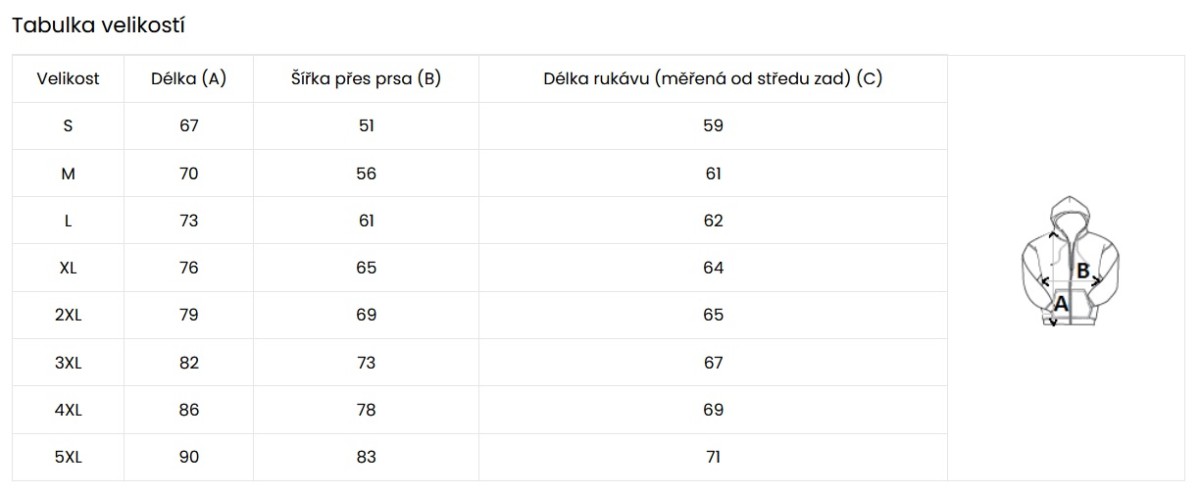1200x493 pixels.
Task: Click the "Délka rukávu" sleeve length header
Action: coord(712,79)
